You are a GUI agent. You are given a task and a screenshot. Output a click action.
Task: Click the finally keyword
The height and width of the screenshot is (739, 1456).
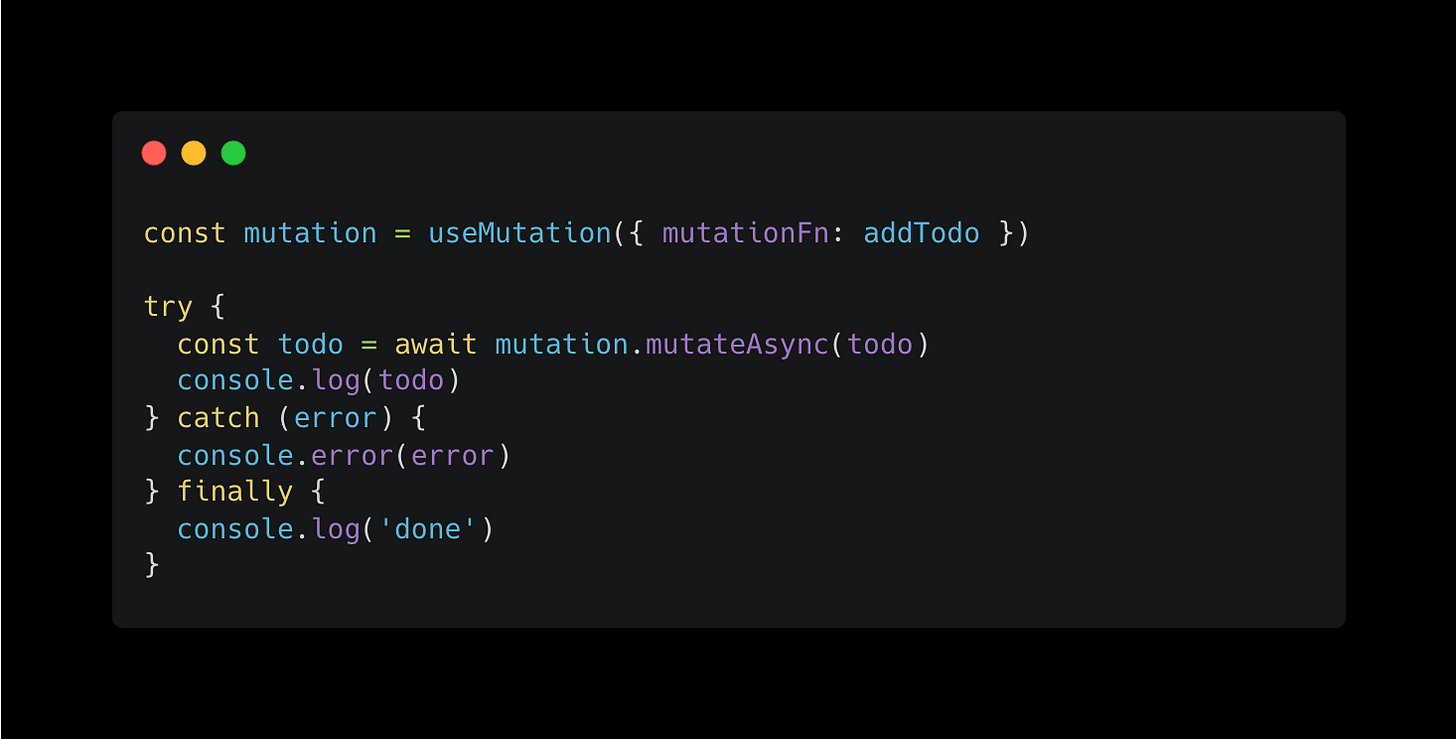point(235,491)
